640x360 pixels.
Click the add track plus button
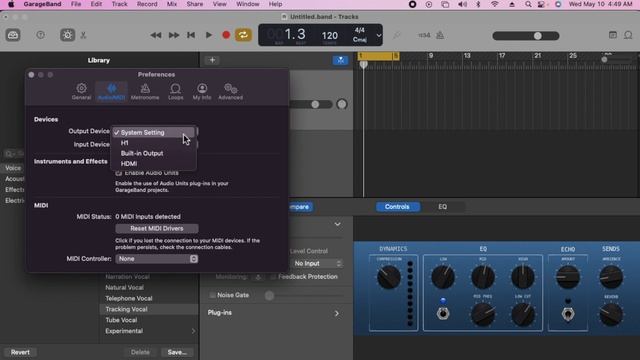click(x=212, y=60)
